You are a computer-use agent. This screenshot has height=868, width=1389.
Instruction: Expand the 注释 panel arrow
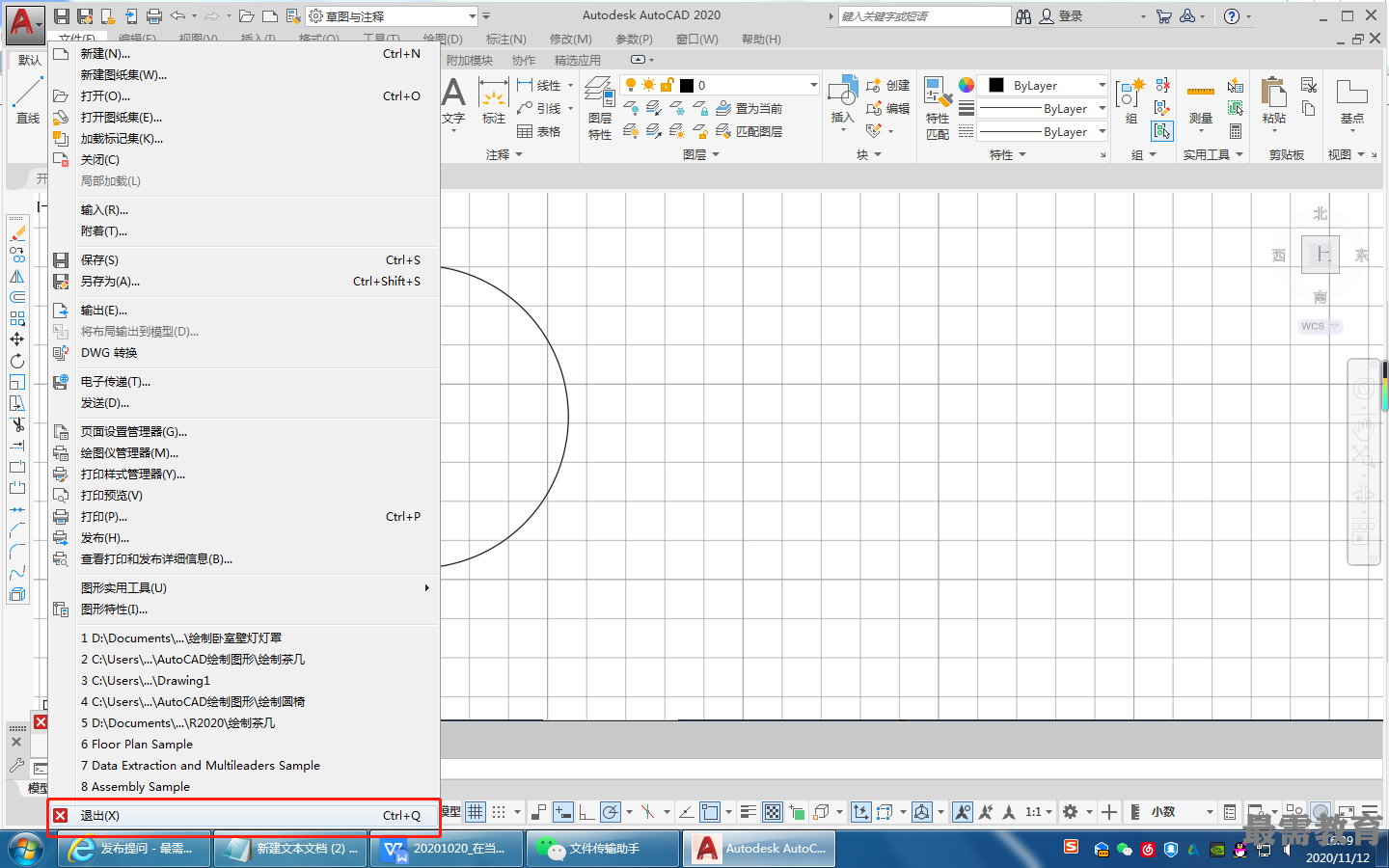coord(519,154)
